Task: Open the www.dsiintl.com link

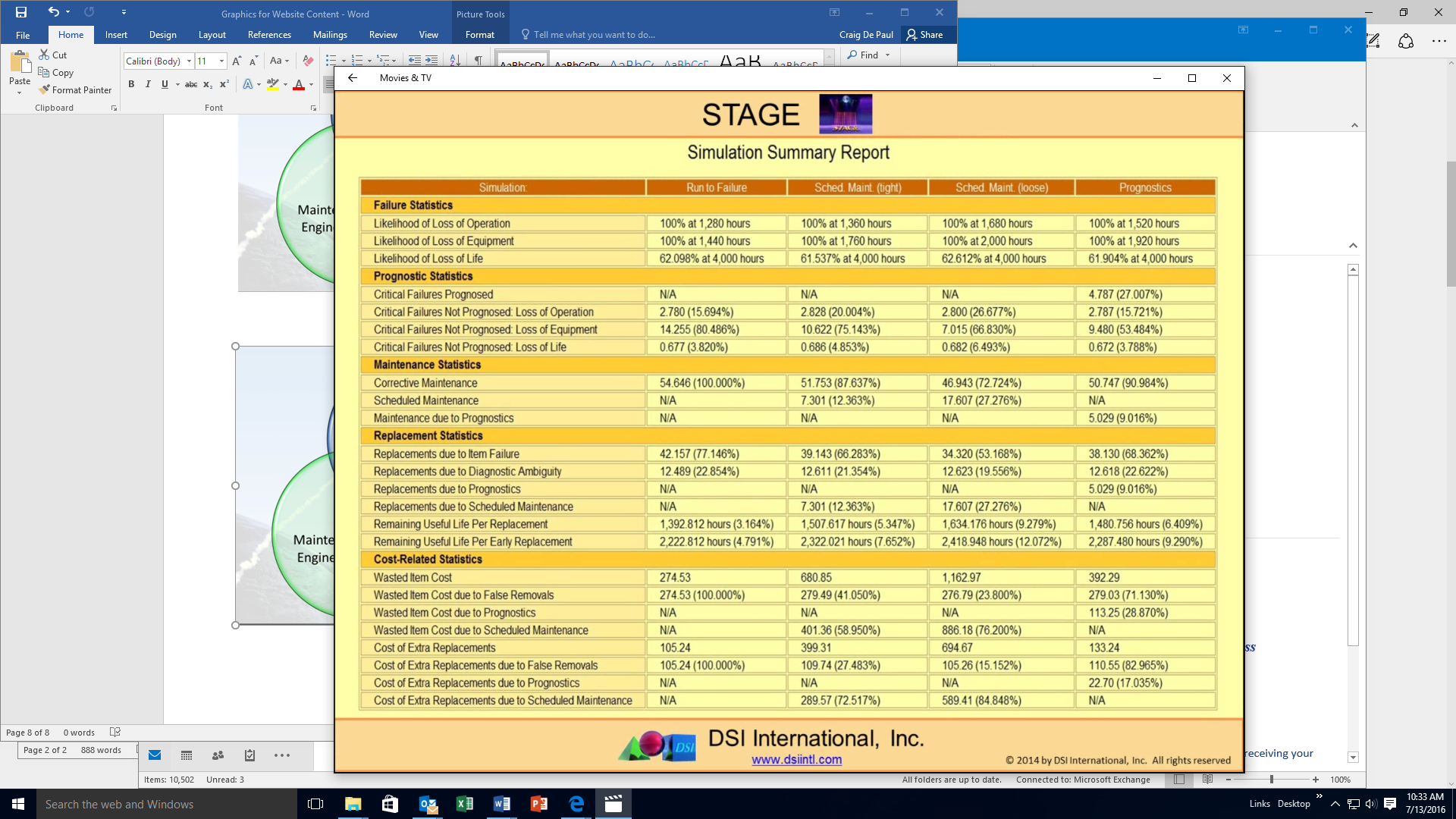Action: pos(796,760)
